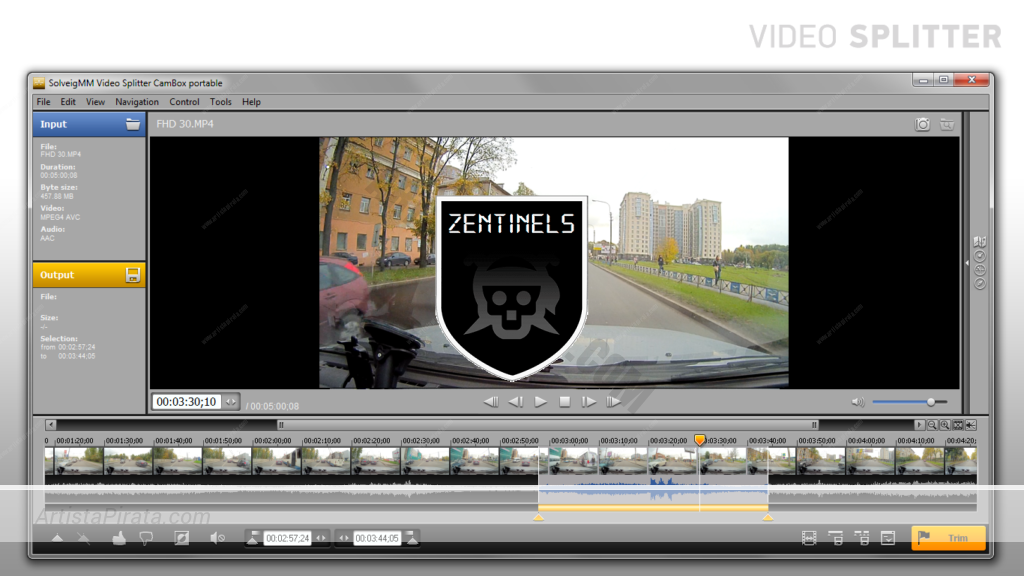Click the end time field 00:03:44;05
The height and width of the screenshot is (576, 1024).
(x=377, y=538)
